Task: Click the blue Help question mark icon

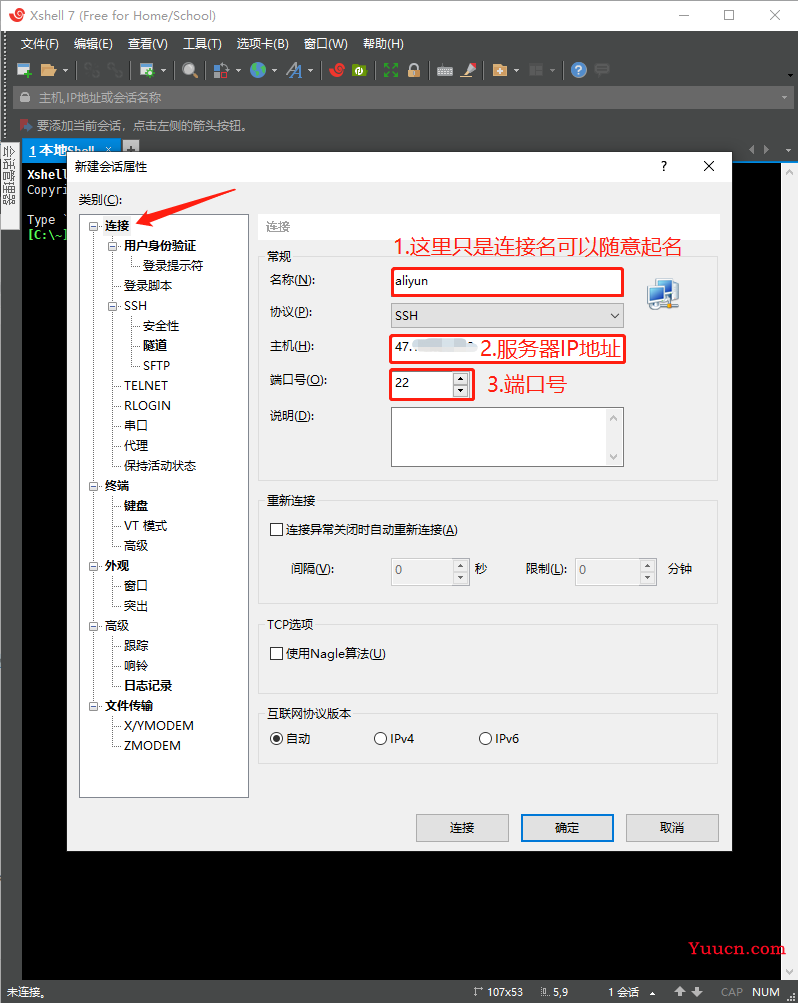Action: click(579, 70)
